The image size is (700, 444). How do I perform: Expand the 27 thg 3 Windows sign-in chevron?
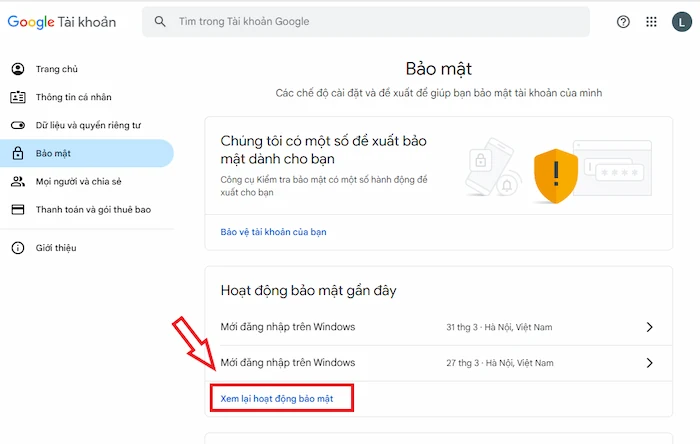click(x=650, y=363)
